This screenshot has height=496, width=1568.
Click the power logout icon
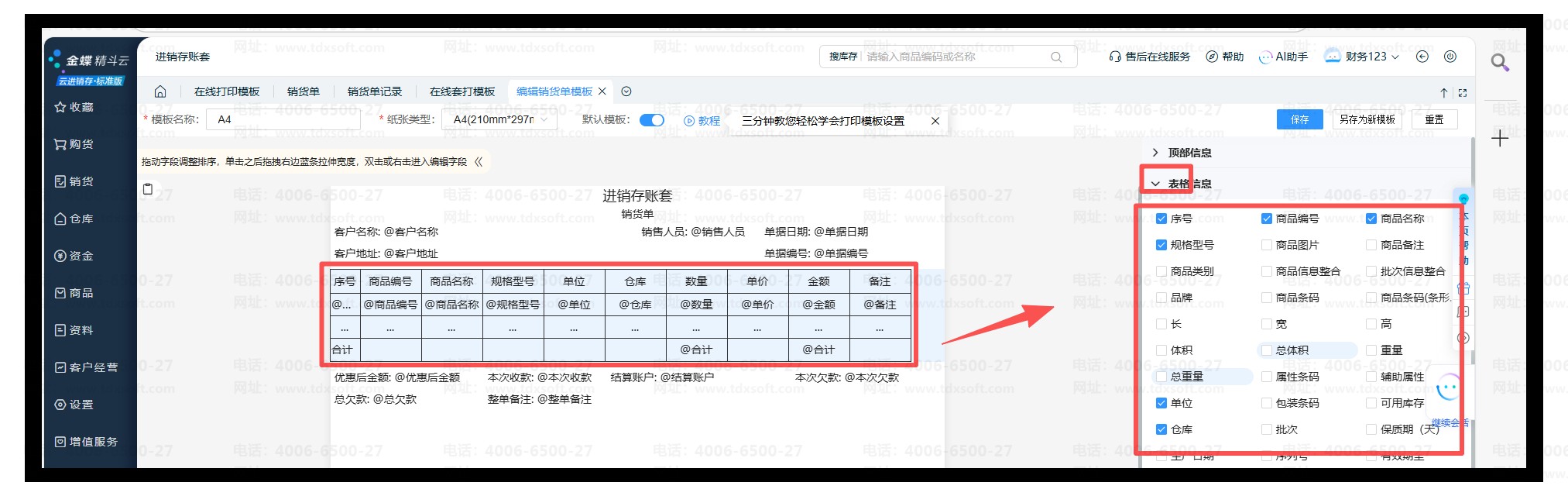click(x=1450, y=57)
